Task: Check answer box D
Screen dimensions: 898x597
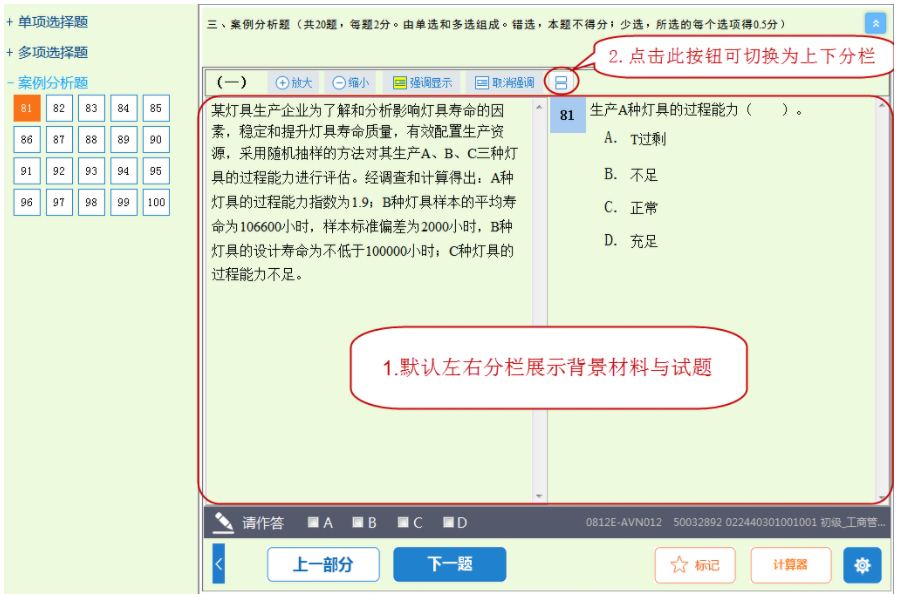Action: [x=448, y=522]
